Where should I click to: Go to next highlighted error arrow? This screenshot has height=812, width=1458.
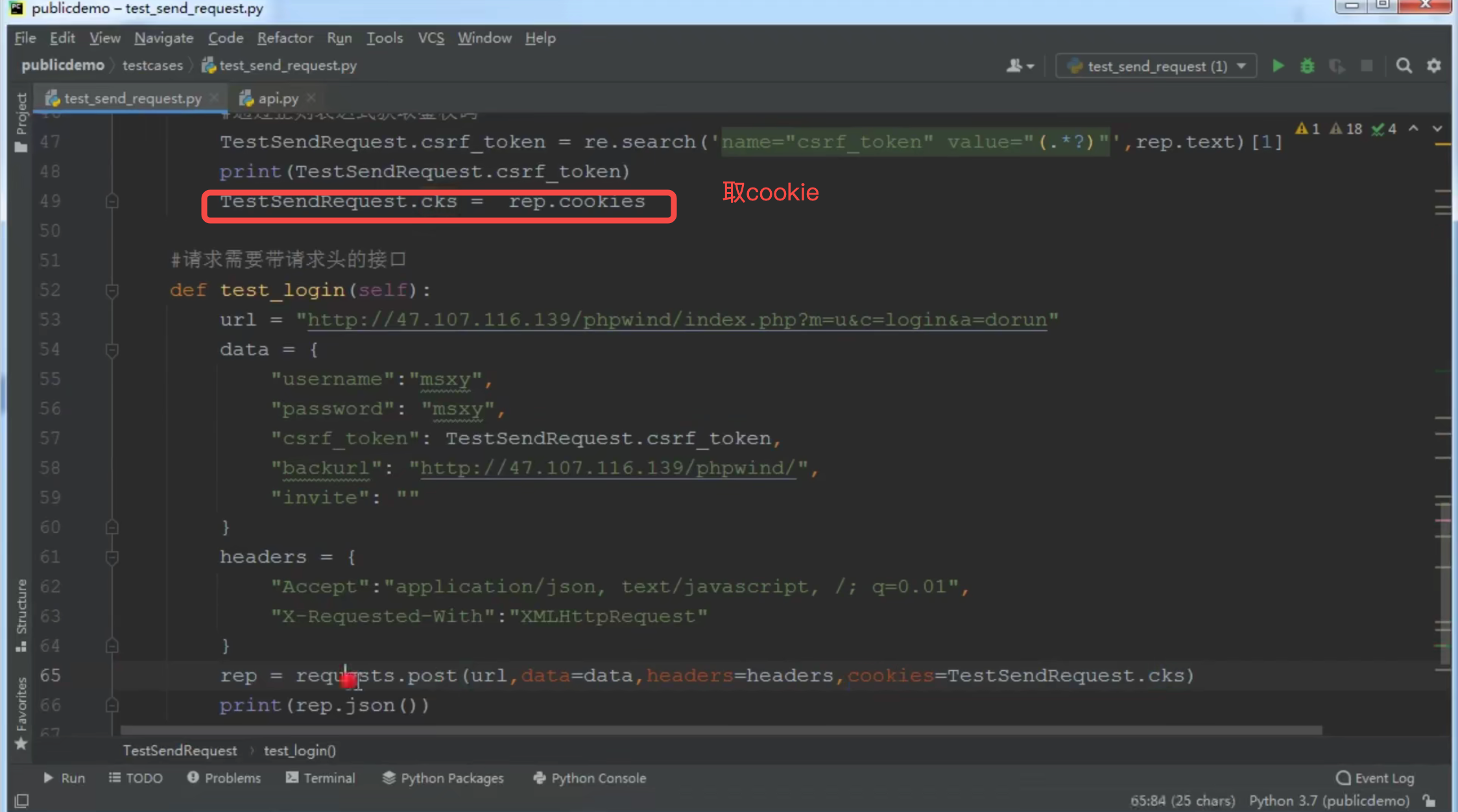coord(1438,128)
